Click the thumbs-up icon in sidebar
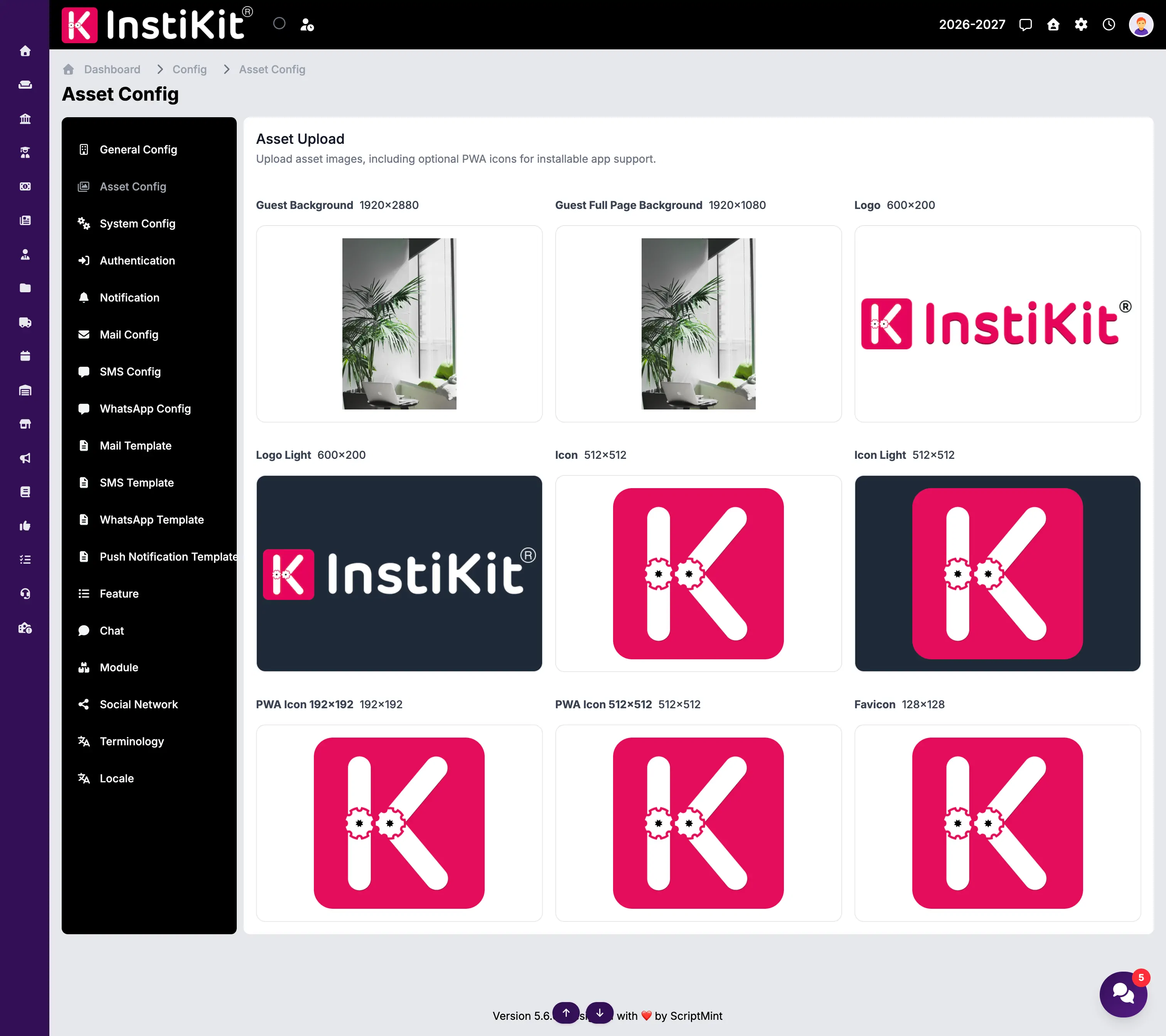Image resolution: width=1166 pixels, height=1036 pixels. [x=25, y=526]
